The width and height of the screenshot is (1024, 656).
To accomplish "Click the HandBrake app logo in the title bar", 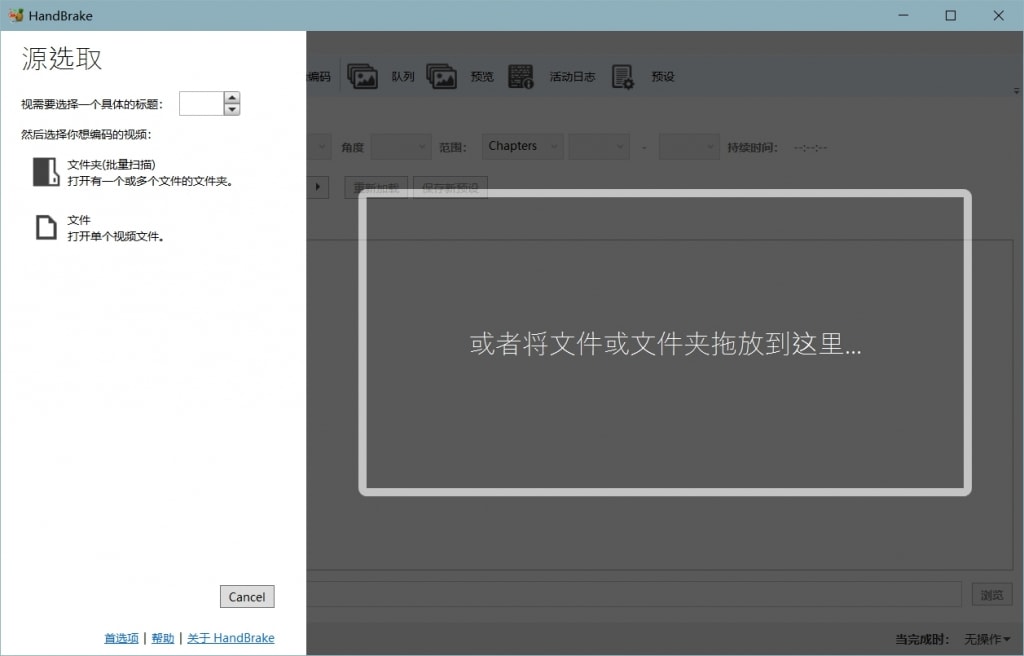I will (16, 15).
